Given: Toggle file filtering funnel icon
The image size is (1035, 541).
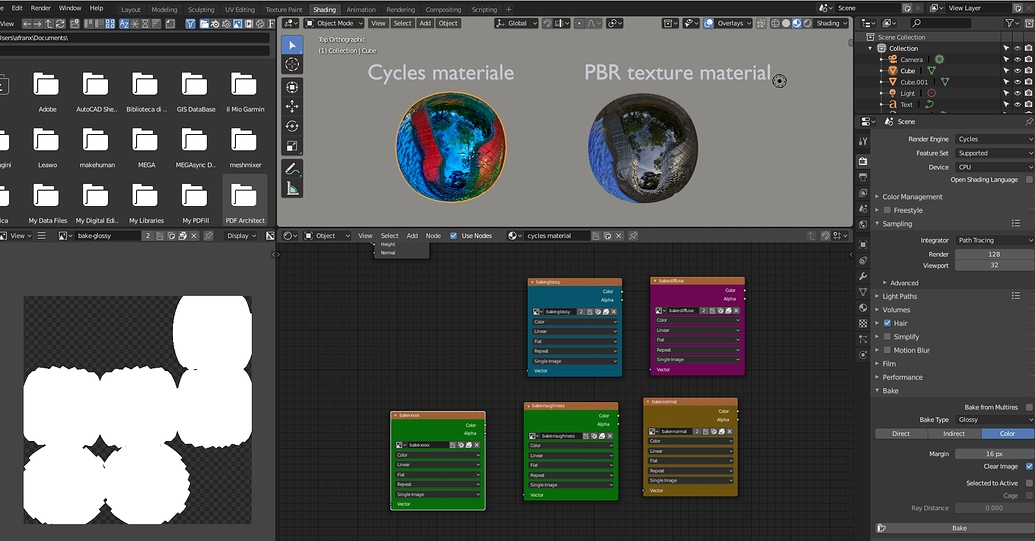Looking at the screenshot, I should click(x=190, y=24).
